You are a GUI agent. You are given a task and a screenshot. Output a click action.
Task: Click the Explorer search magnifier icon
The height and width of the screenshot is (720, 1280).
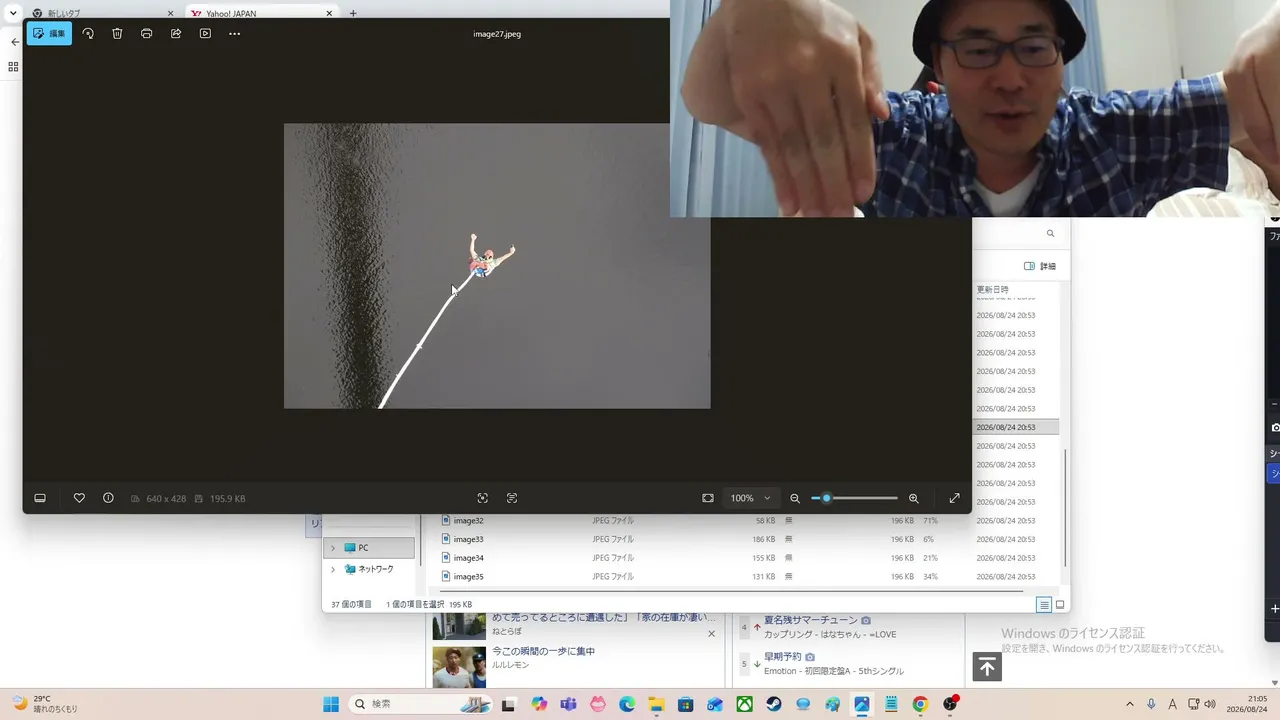pyautogui.click(x=1050, y=233)
